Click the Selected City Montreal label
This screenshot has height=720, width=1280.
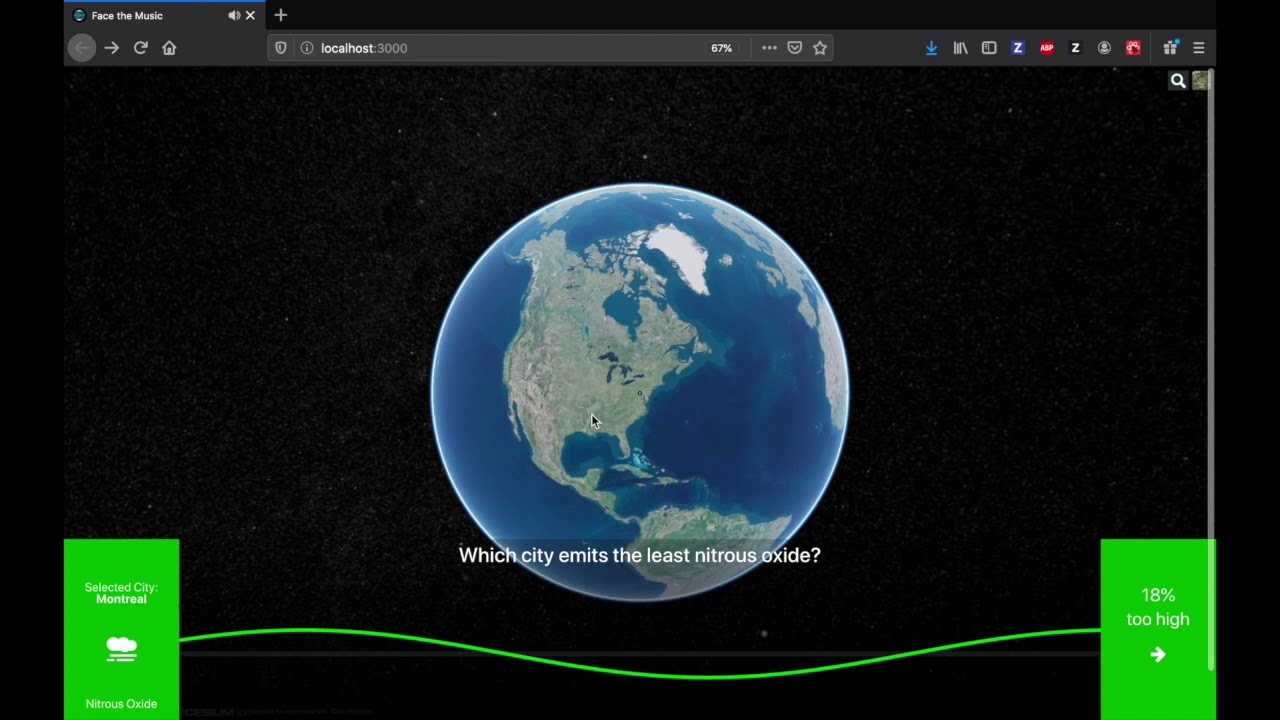(121, 593)
